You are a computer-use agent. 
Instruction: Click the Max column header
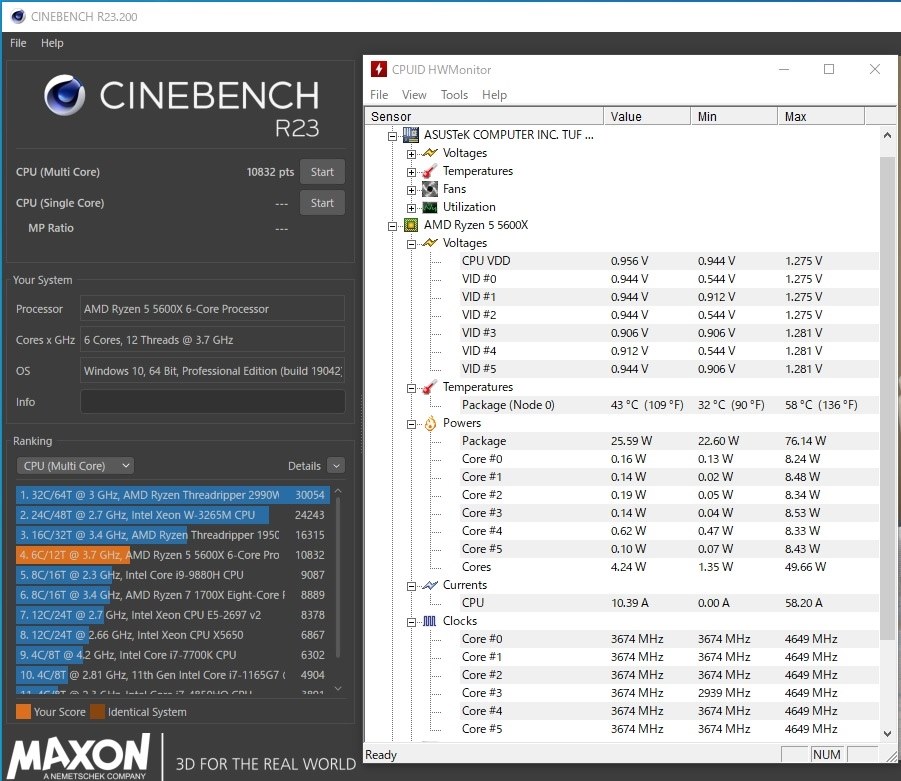tap(821, 116)
